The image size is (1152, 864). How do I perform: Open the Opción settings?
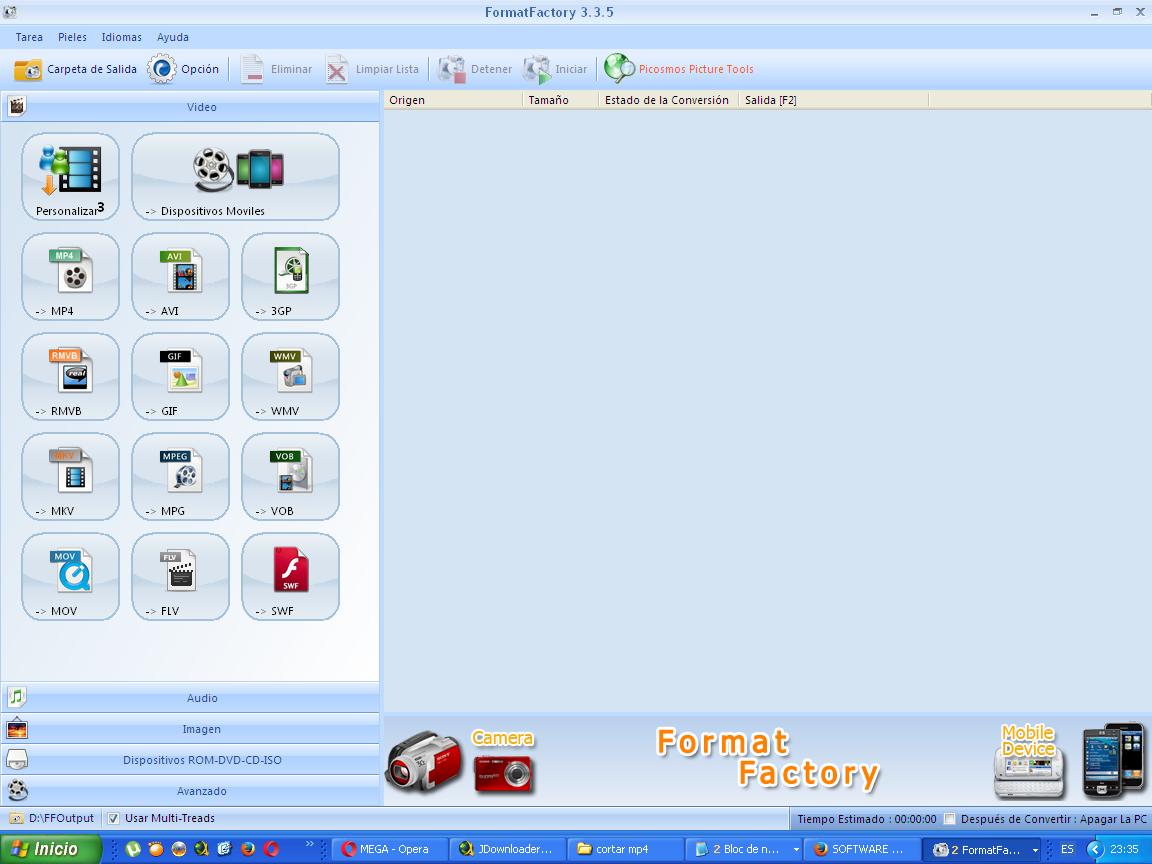point(184,69)
